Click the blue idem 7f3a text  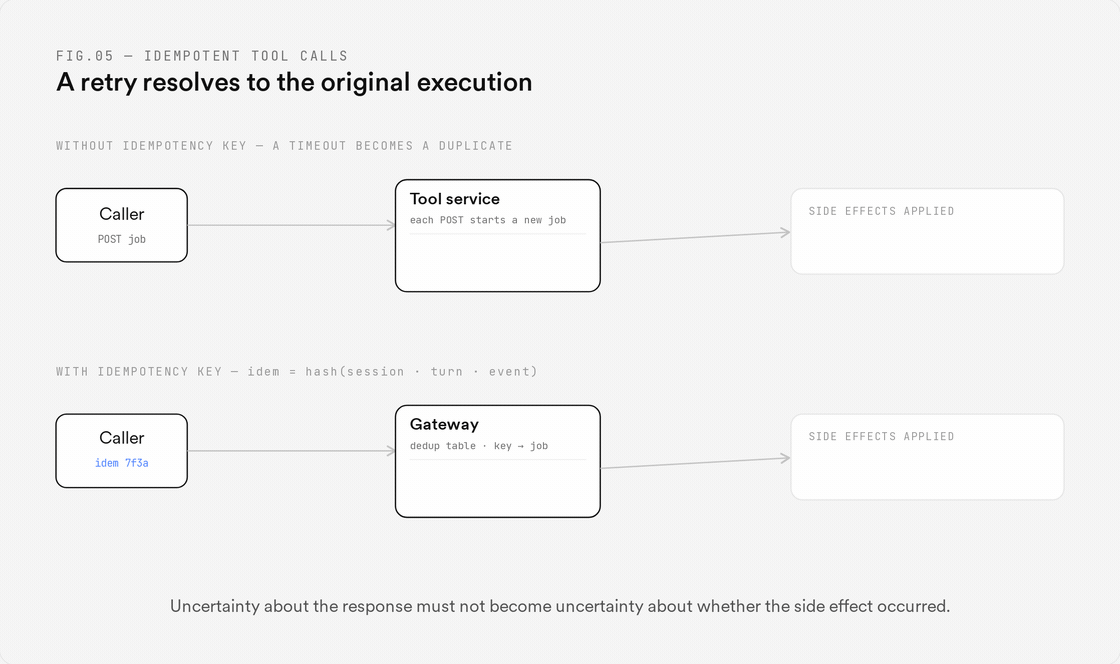coord(121,463)
